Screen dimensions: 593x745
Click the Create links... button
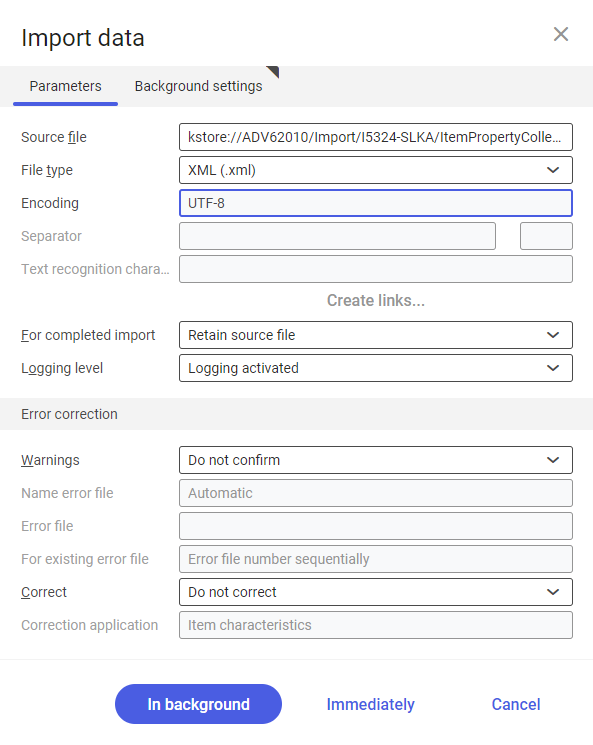(x=376, y=300)
